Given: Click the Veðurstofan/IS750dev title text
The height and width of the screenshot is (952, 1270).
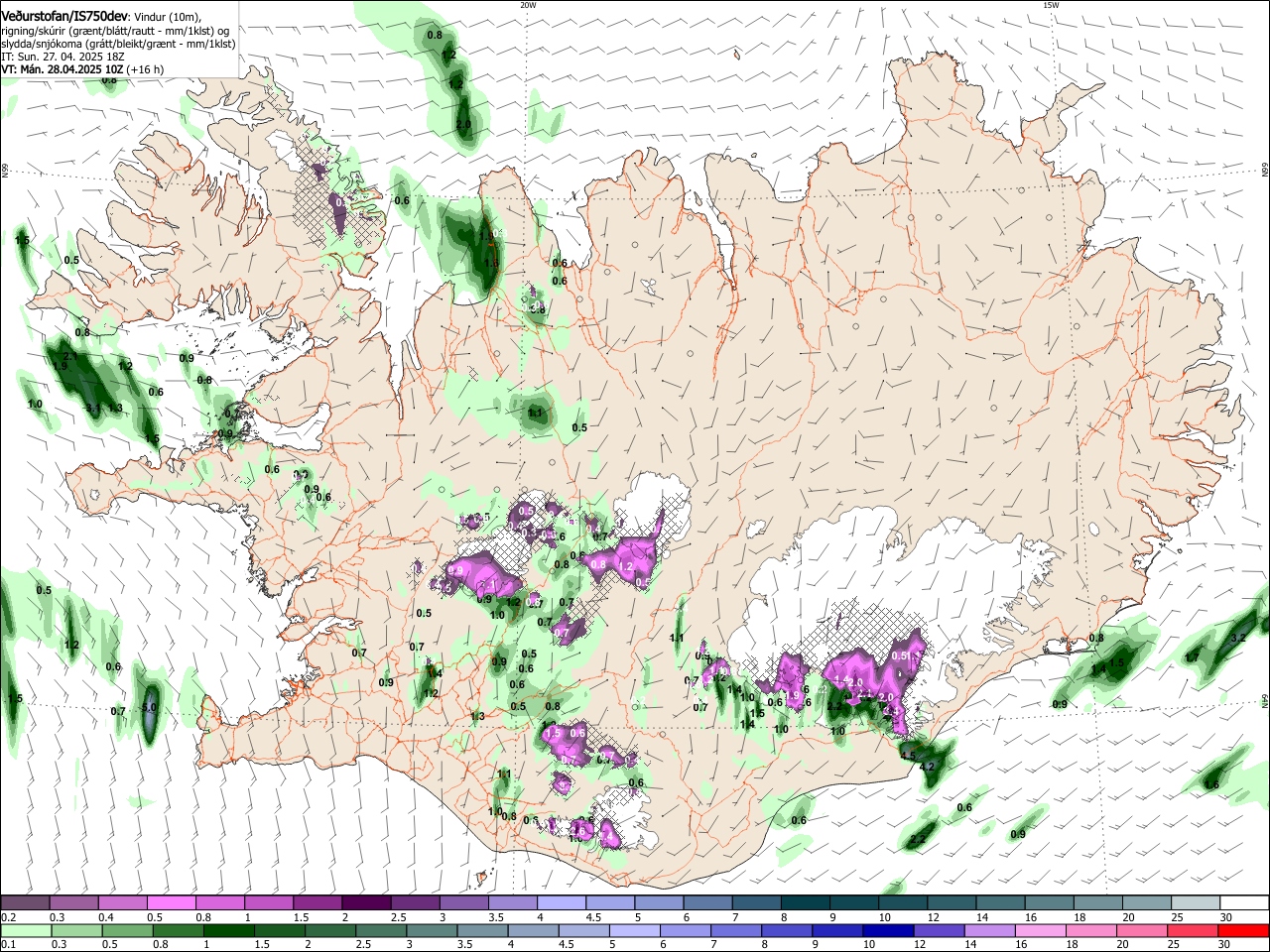Looking at the screenshot, I should tap(64, 16).
